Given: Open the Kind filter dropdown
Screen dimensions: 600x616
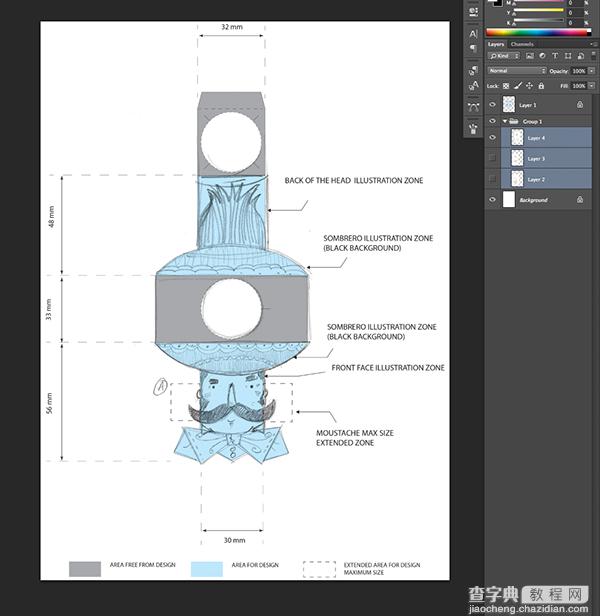Looking at the screenshot, I should (504, 56).
